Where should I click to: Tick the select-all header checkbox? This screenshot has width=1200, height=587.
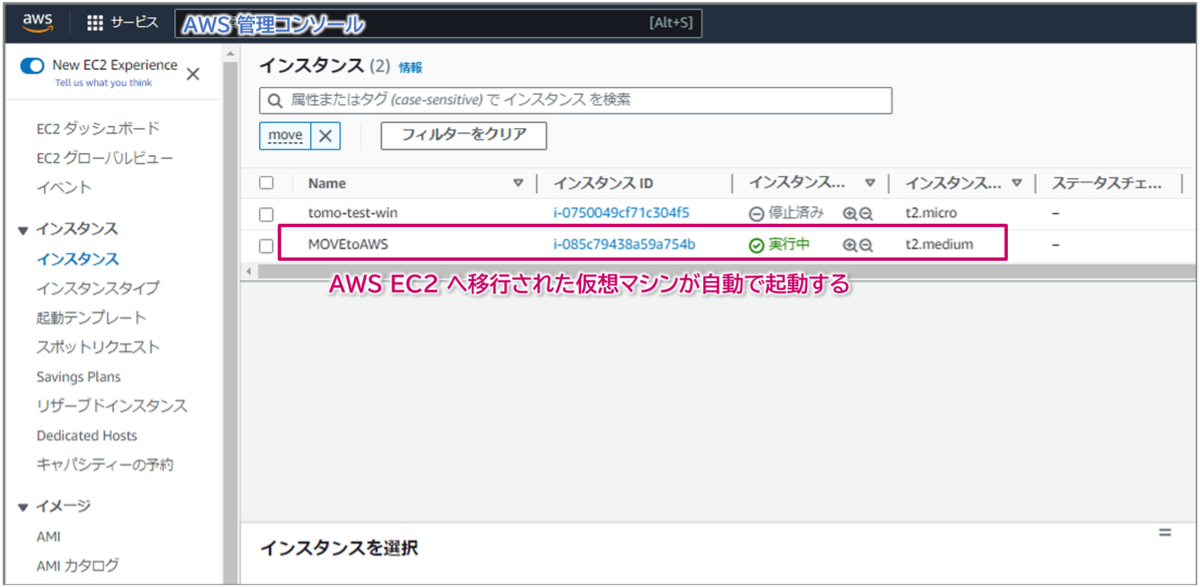(x=266, y=183)
